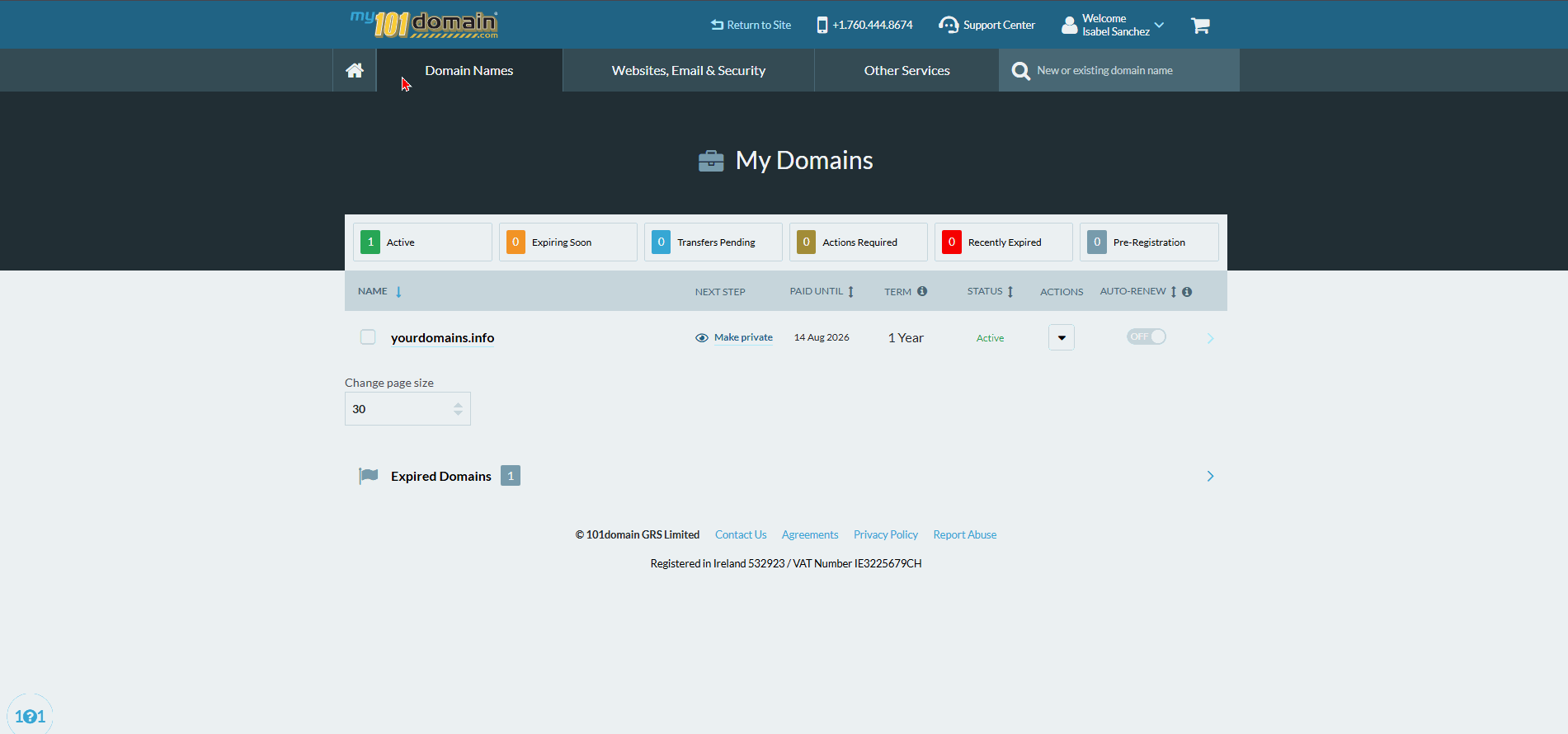The height and width of the screenshot is (734, 1568).
Task: Open the shopping cart
Action: pos(1200,26)
